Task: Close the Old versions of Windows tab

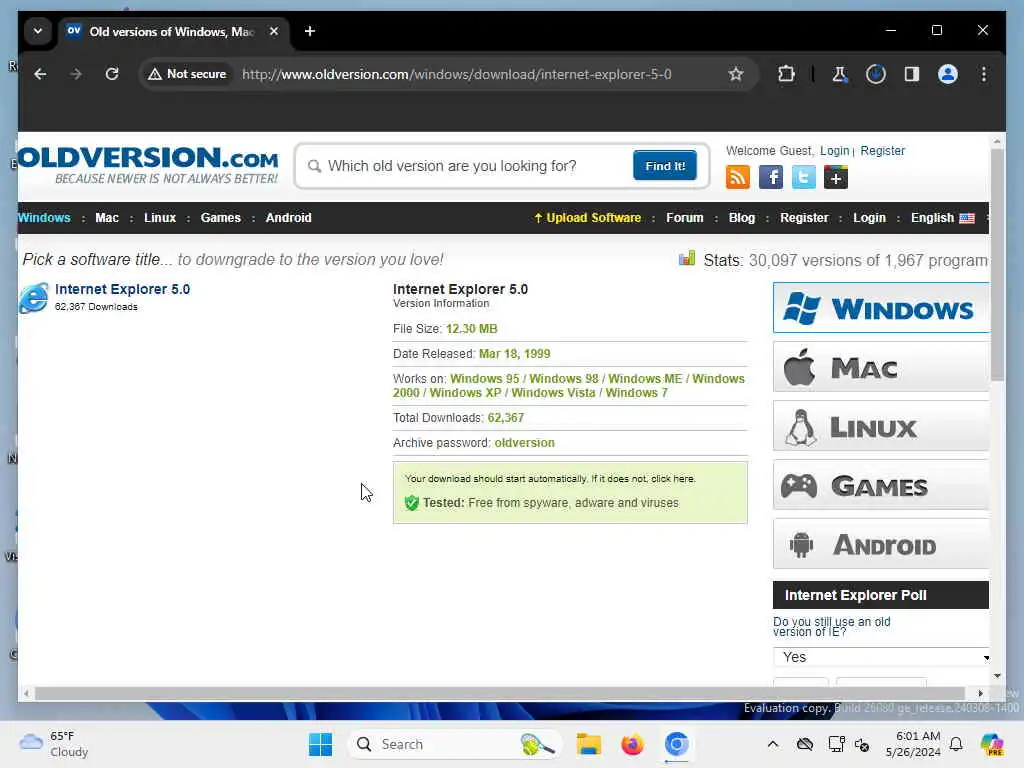Action: pos(274,31)
